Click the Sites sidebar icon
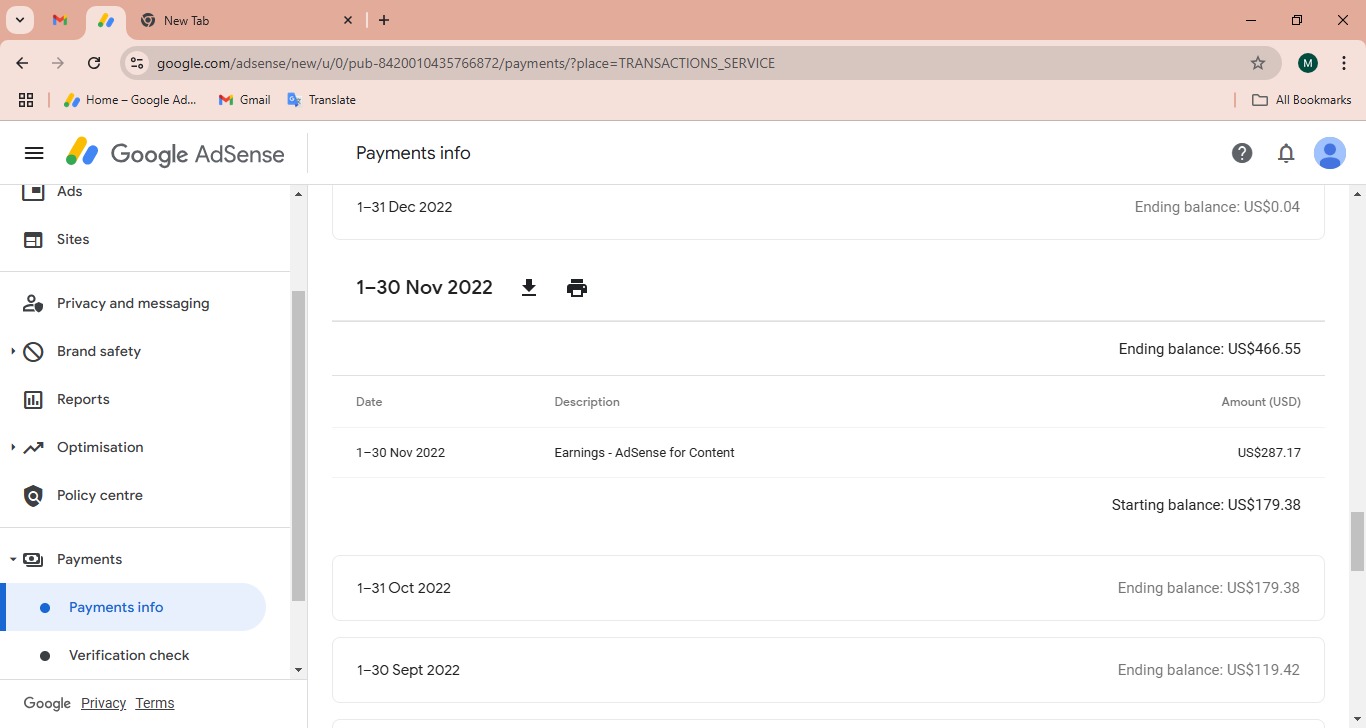 tap(33, 239)
